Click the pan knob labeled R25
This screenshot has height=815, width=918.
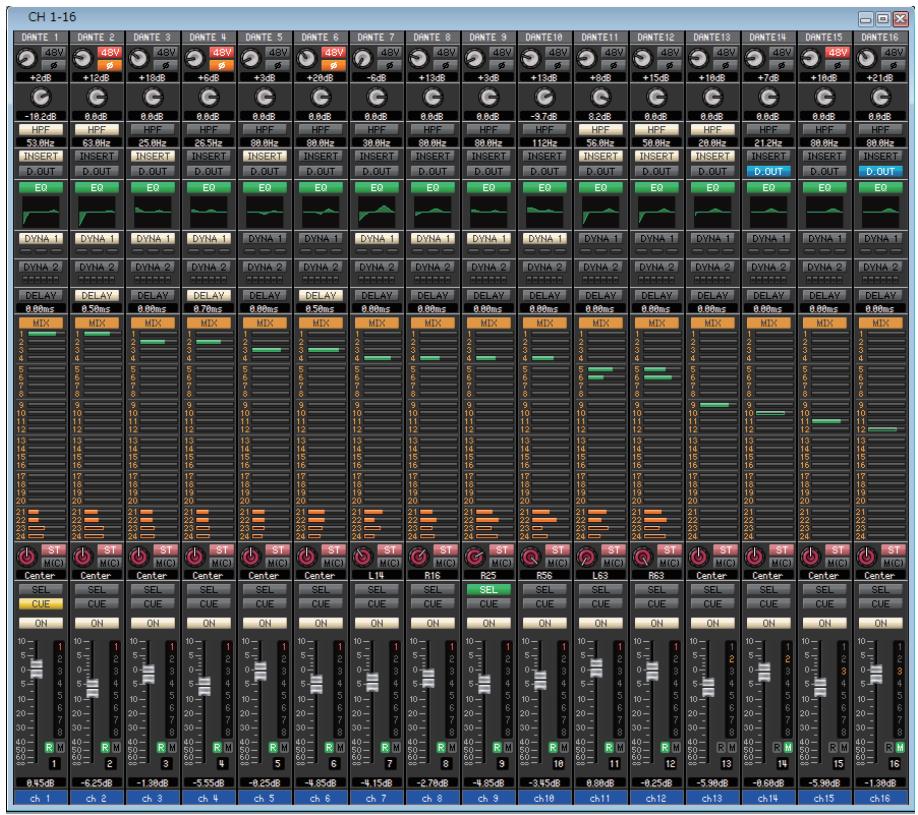coord(475,557)
